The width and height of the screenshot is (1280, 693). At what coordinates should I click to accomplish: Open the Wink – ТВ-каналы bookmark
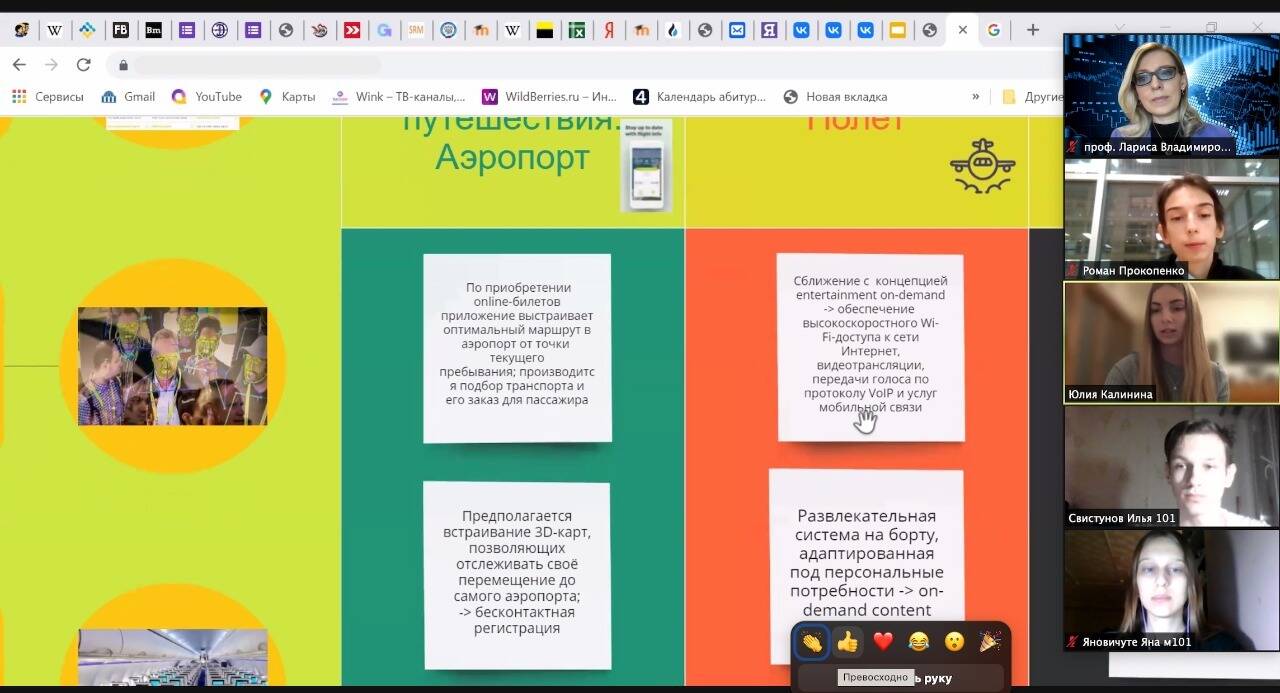(x=398, y=97)
